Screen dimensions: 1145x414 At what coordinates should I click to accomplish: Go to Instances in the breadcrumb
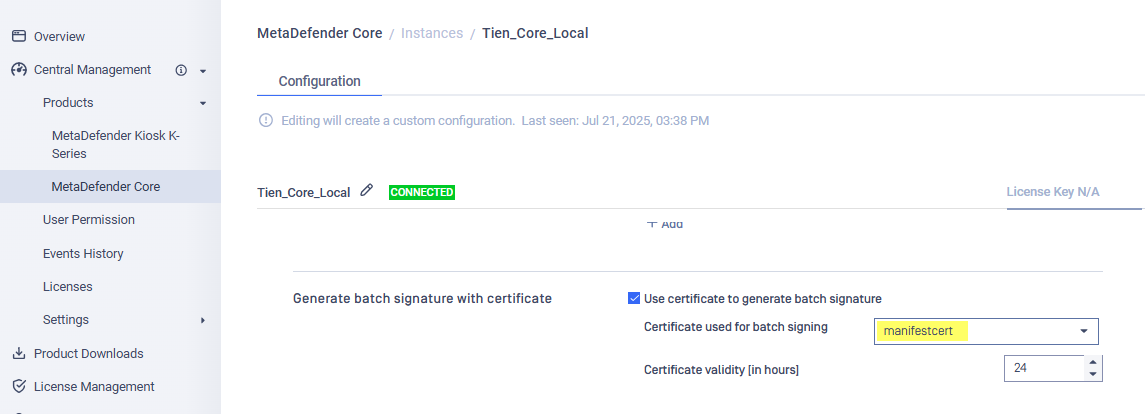pos(432,33)
